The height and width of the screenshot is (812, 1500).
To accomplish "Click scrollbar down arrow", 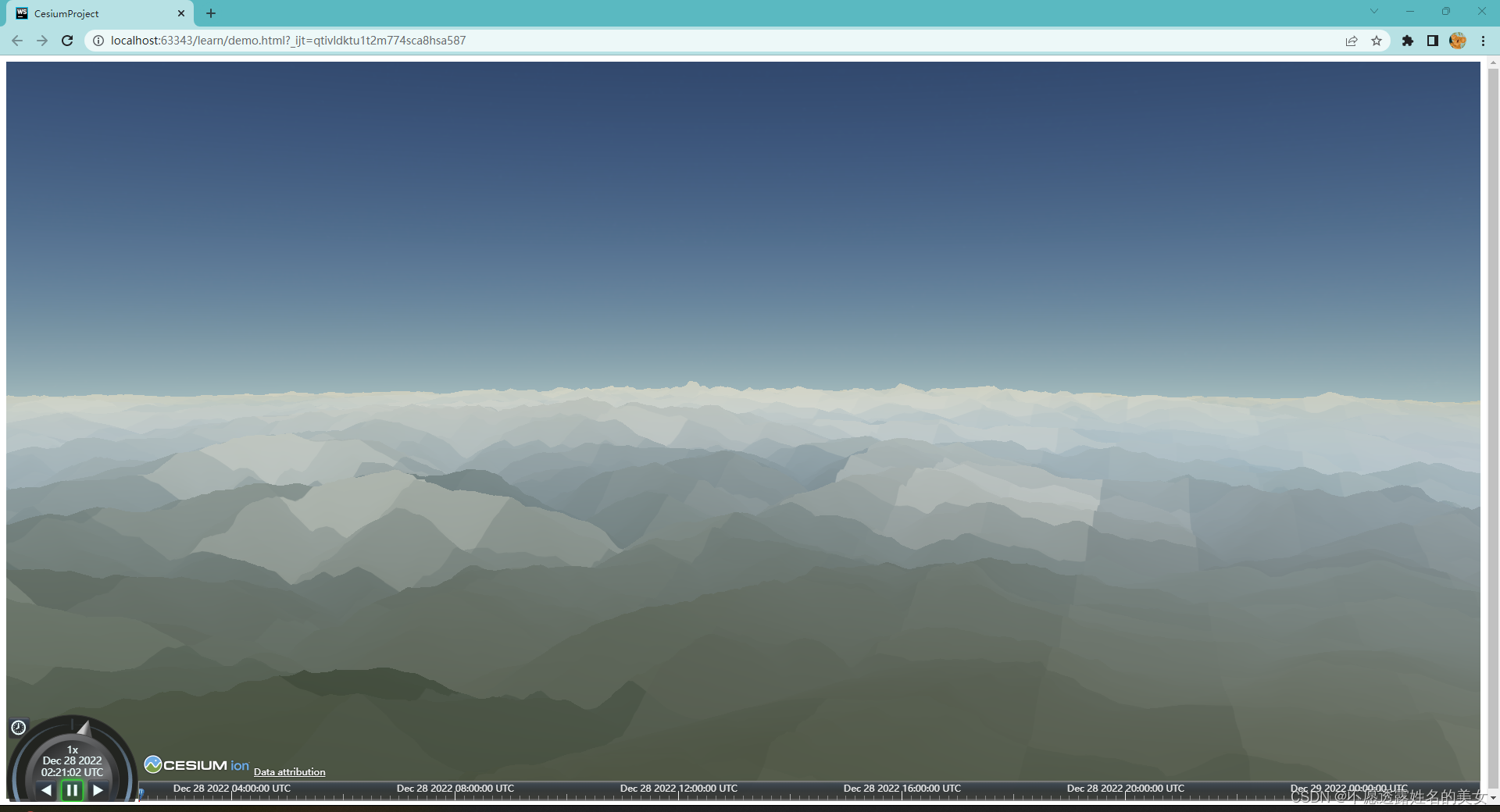I will pos(1493,798).
